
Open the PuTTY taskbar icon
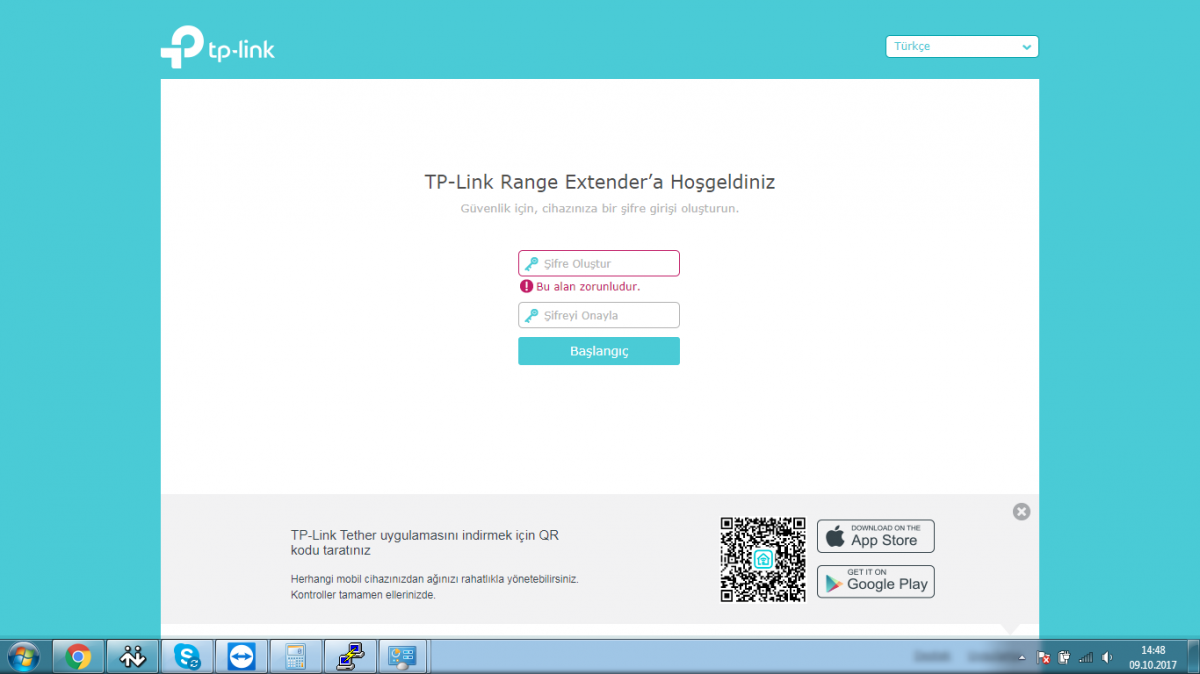pyautogui.click(x=350, y=657)
